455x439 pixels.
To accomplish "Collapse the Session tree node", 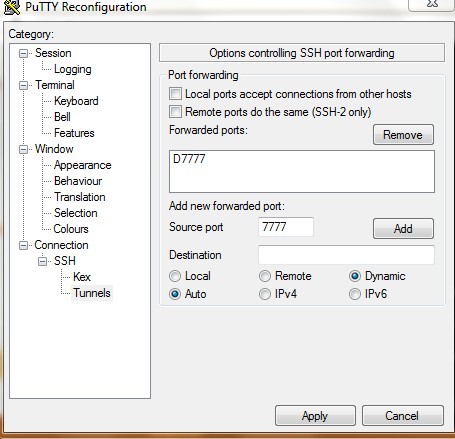I will (23, 53).
